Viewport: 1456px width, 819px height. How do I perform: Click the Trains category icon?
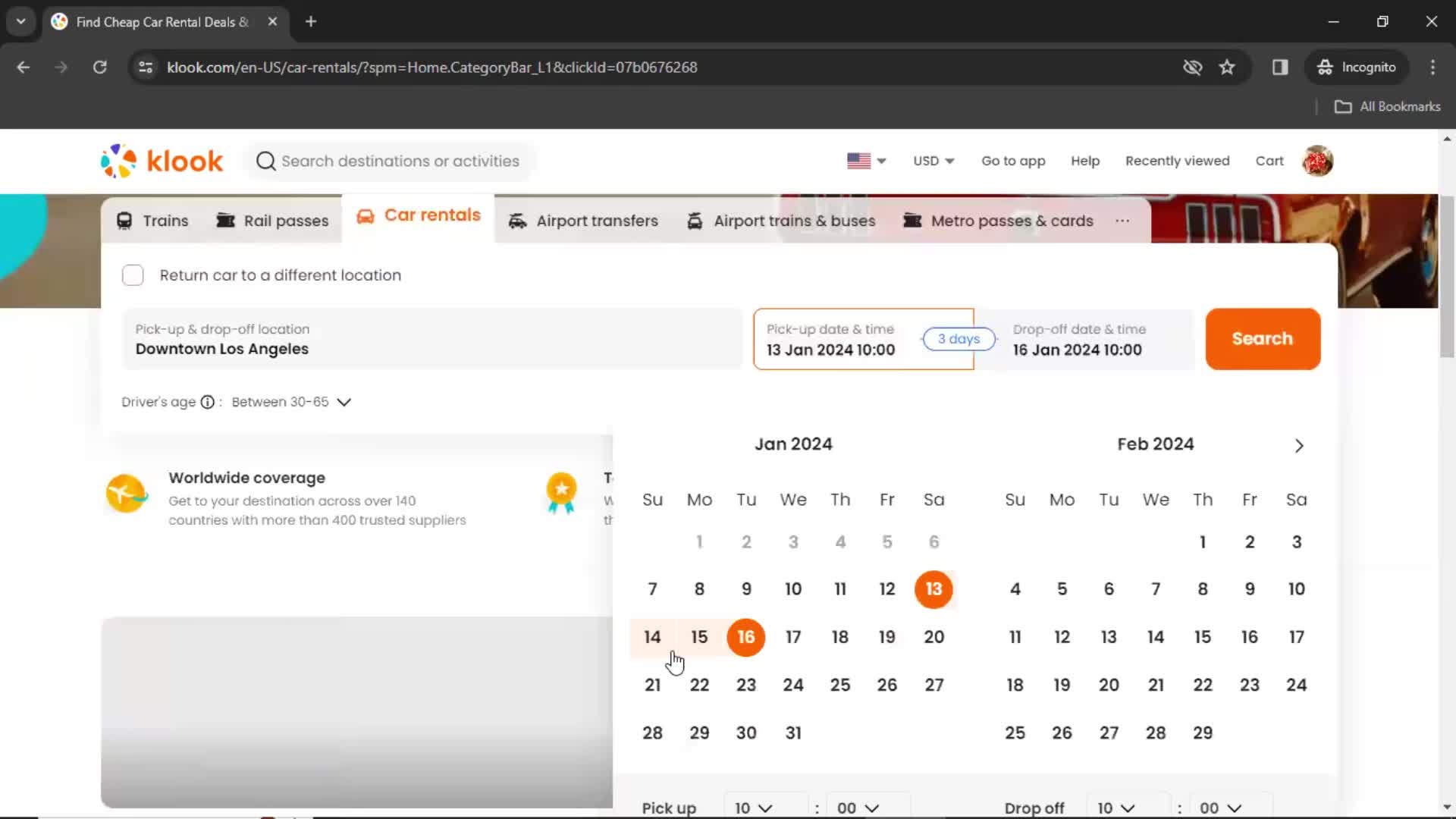click(x=123, y=221)
